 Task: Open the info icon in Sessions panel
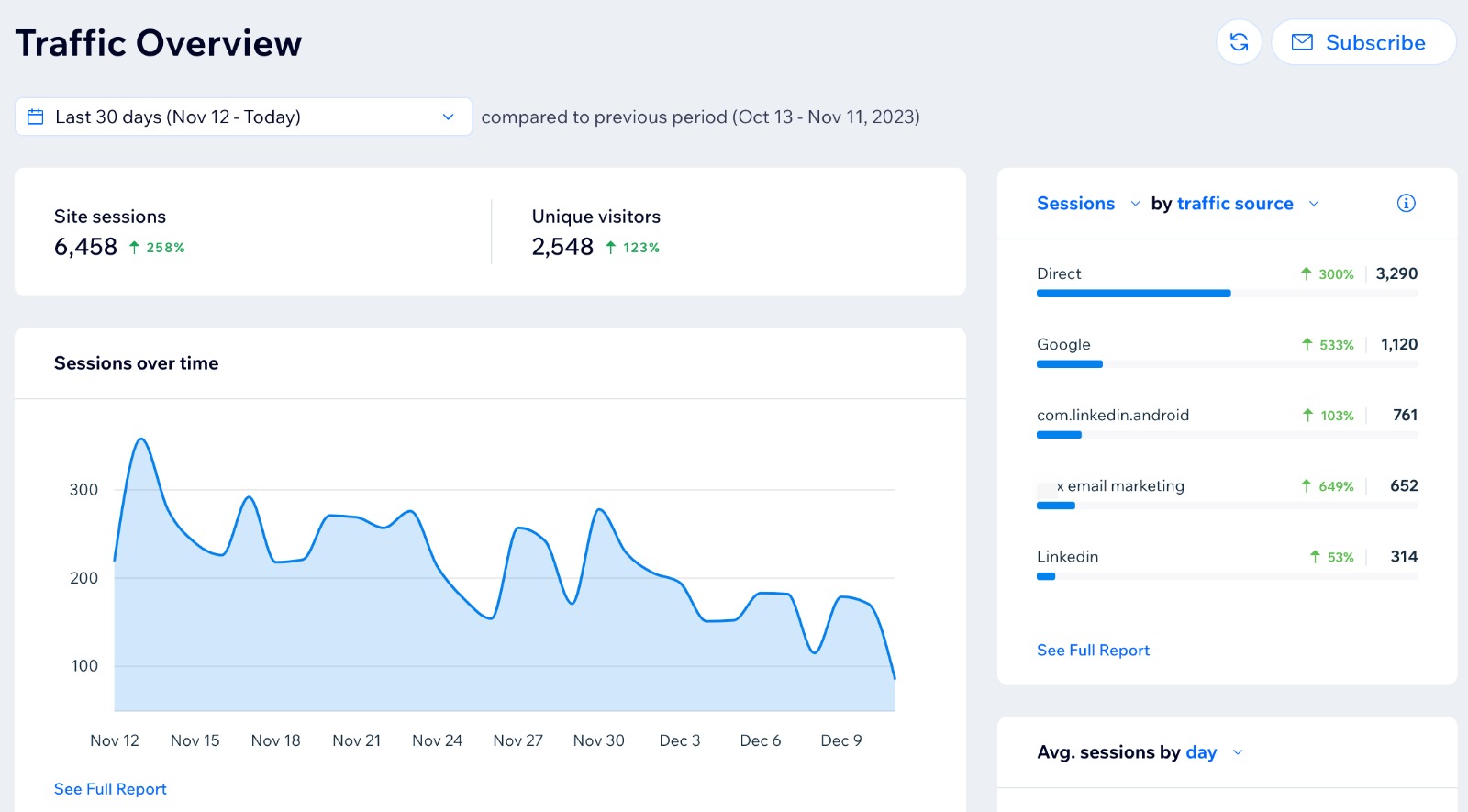pyautogui.click(x=1406, y=204)
